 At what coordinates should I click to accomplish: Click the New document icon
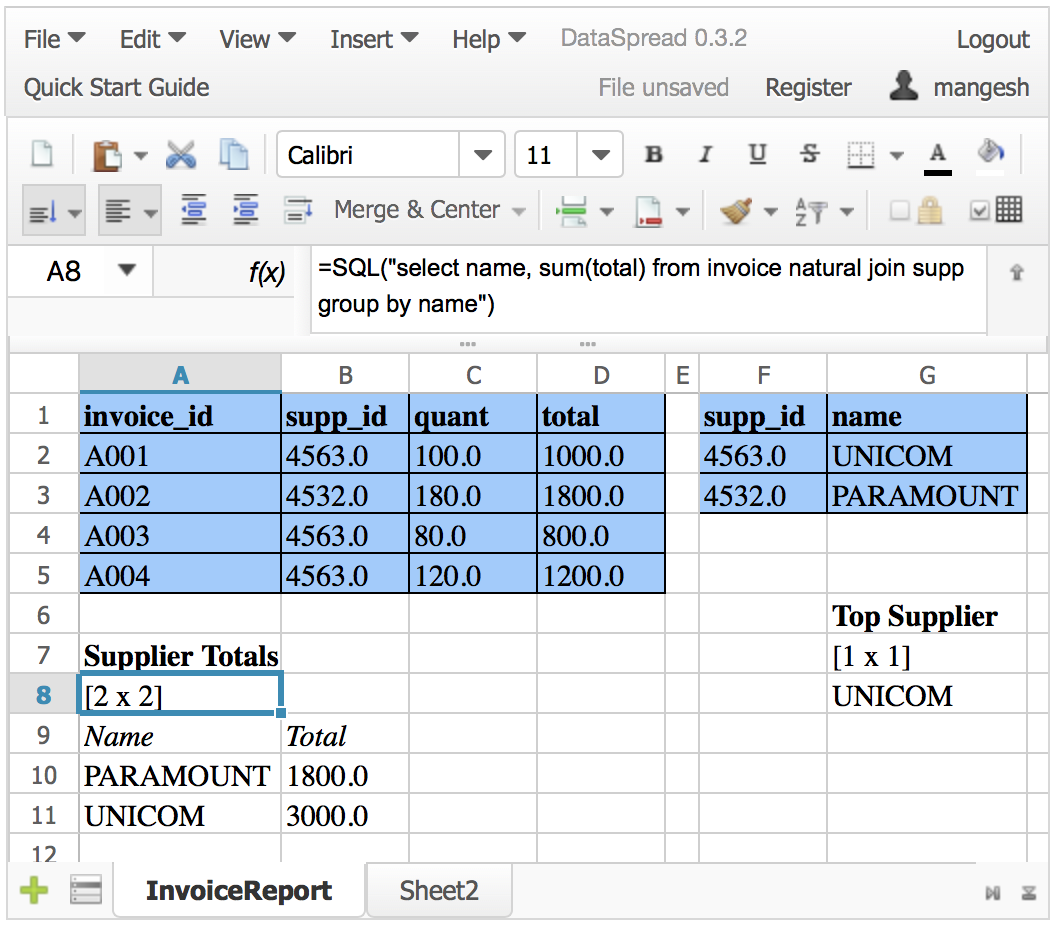click(42, 155)
